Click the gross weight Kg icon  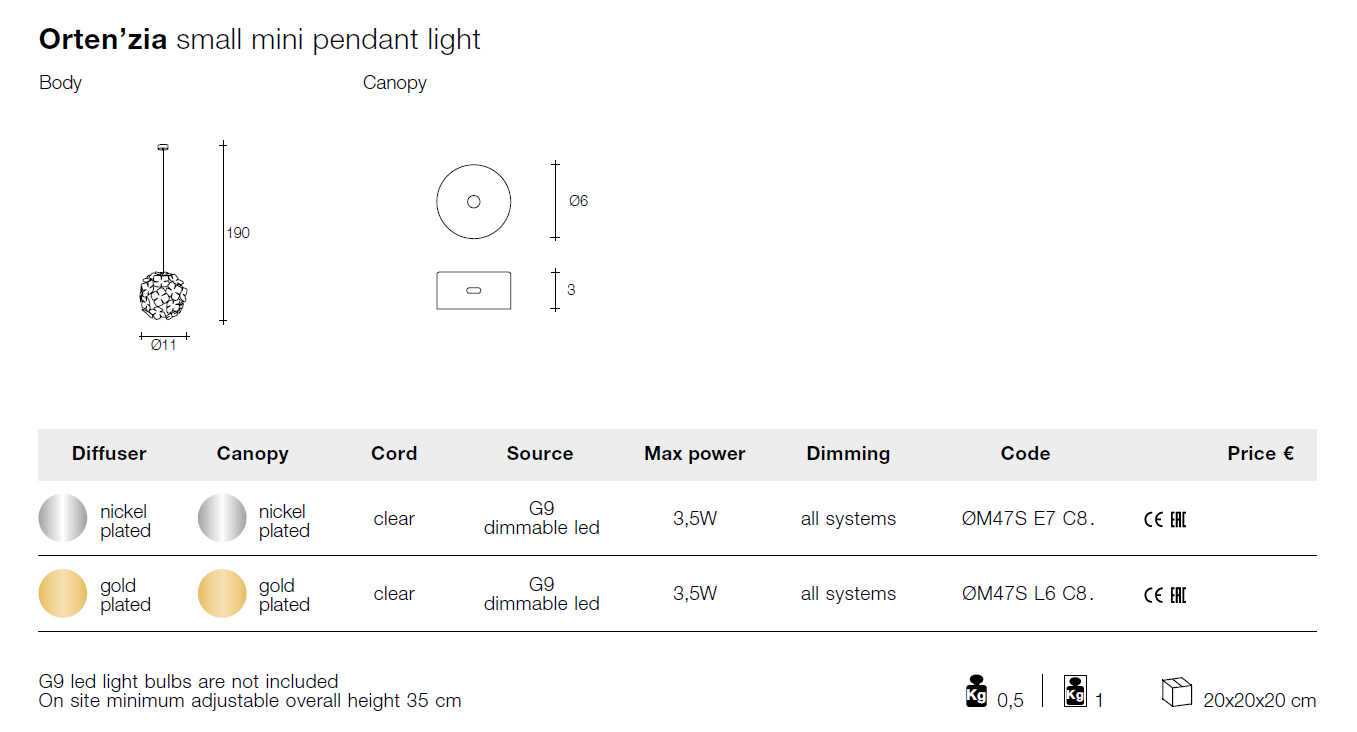[x=1075, y=691]
